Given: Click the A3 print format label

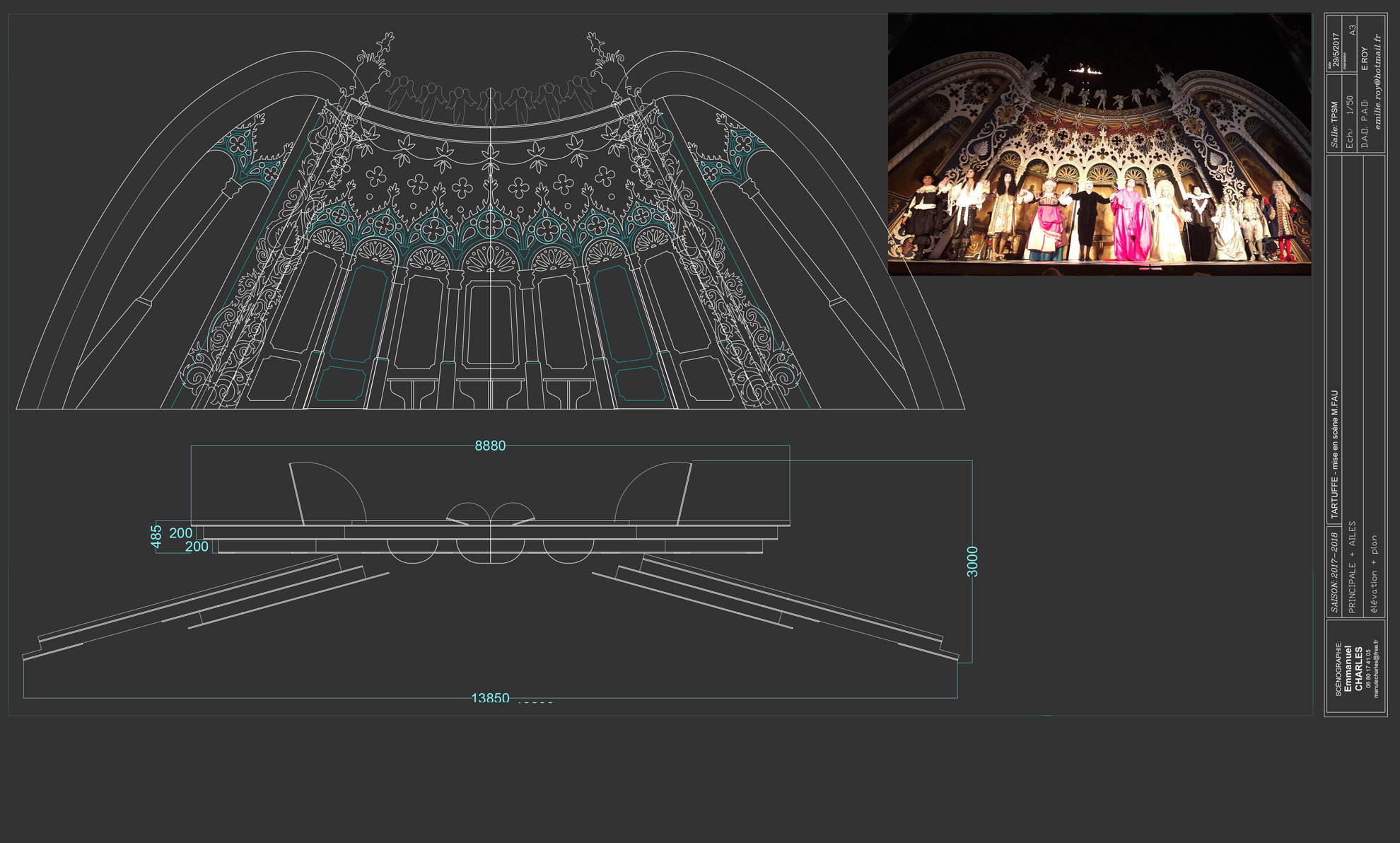Looking at the screenshot, I should point(1353,30).
